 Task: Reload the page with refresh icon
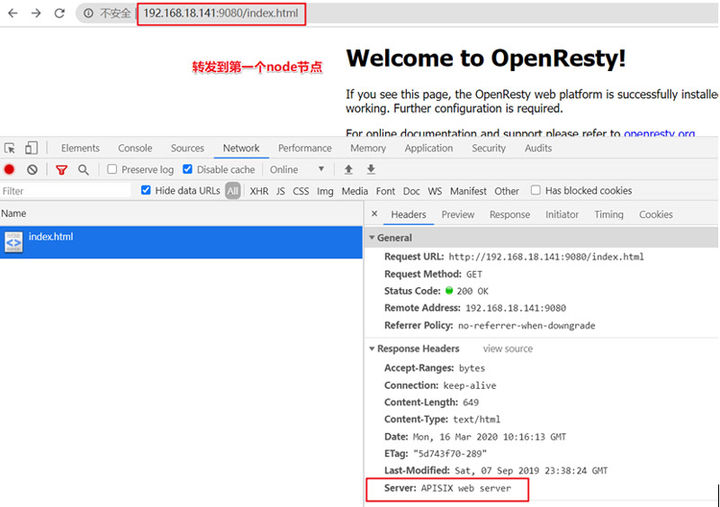tap(59, 13)
